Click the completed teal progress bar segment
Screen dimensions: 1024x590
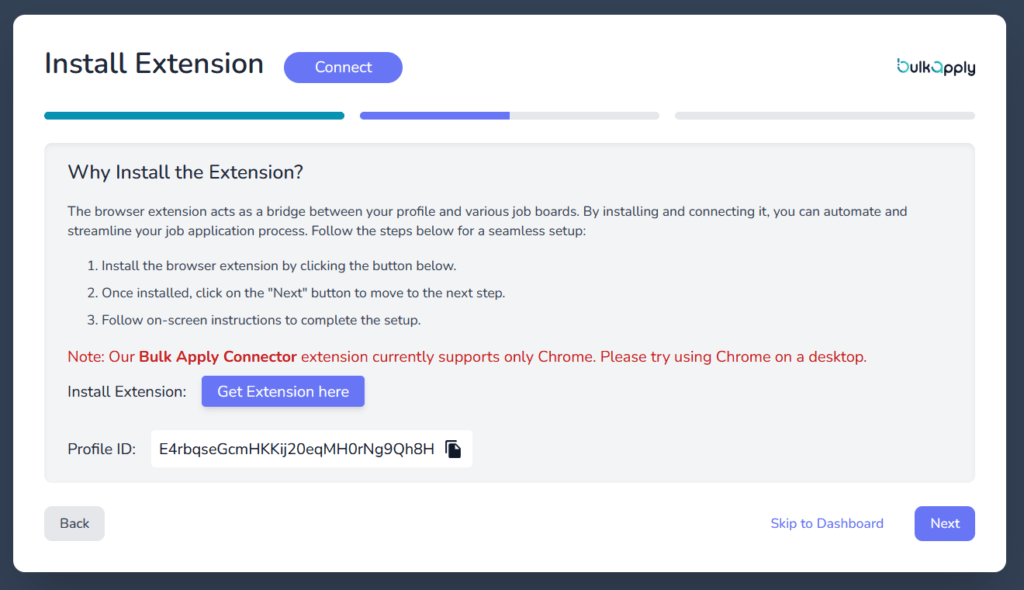click(194, 116)
